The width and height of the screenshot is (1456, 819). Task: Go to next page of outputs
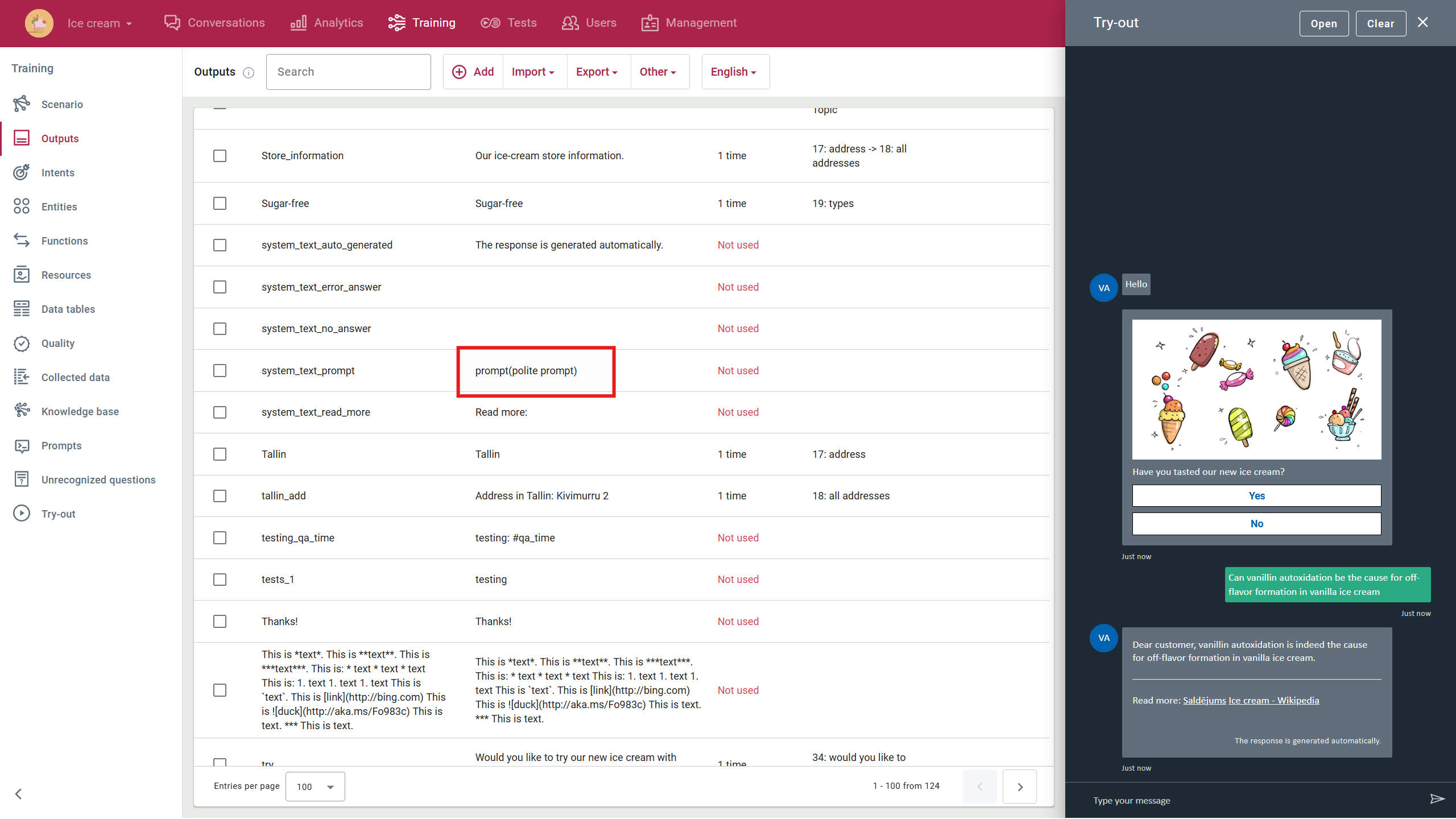coord(1020,787)
